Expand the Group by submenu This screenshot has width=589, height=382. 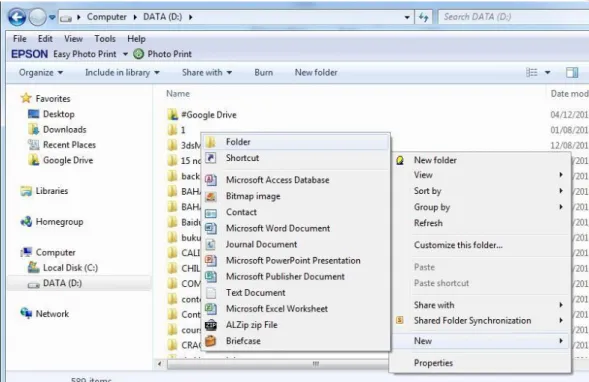(480, 207)
